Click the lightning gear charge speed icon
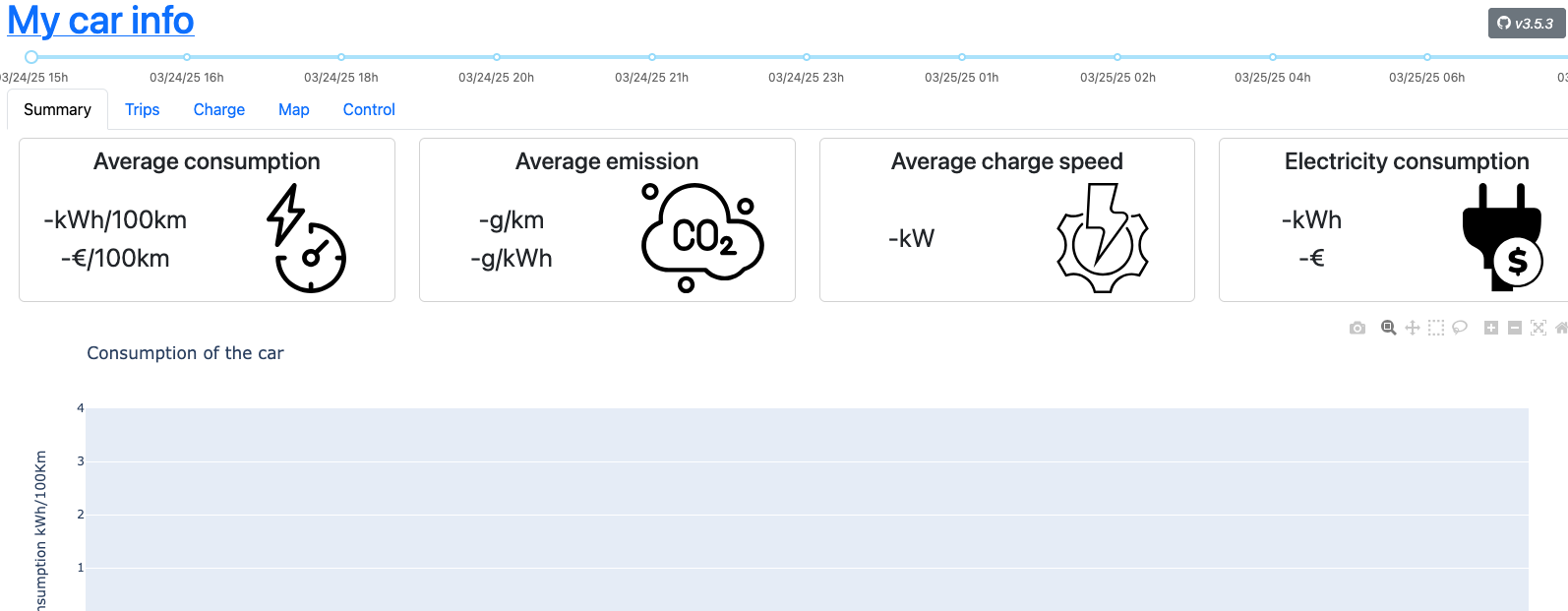Viewport: 1568px width, 611px height. [1103, 238]
